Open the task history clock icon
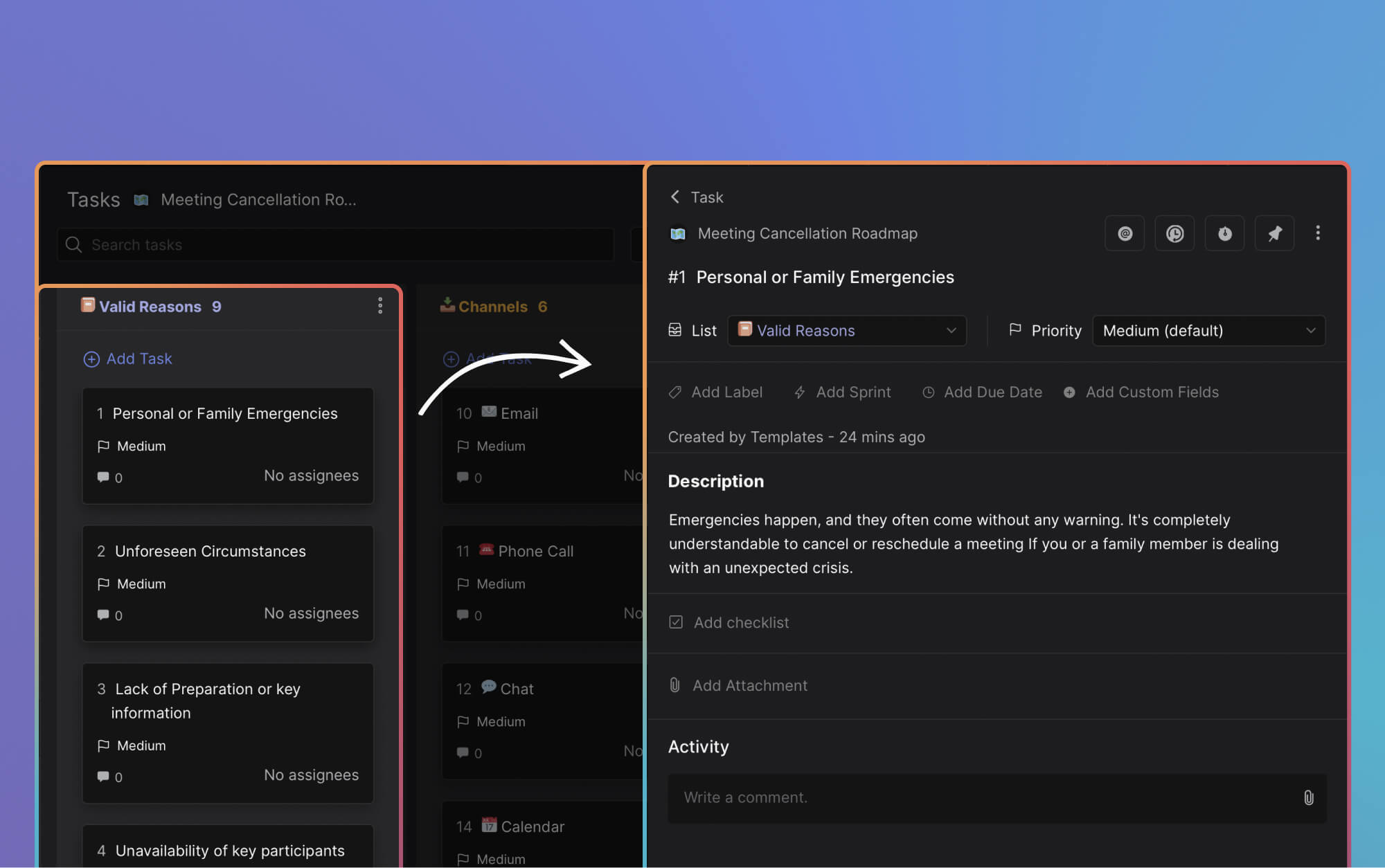This screenshot has width=1385, height=868. tap(1174, 234)
